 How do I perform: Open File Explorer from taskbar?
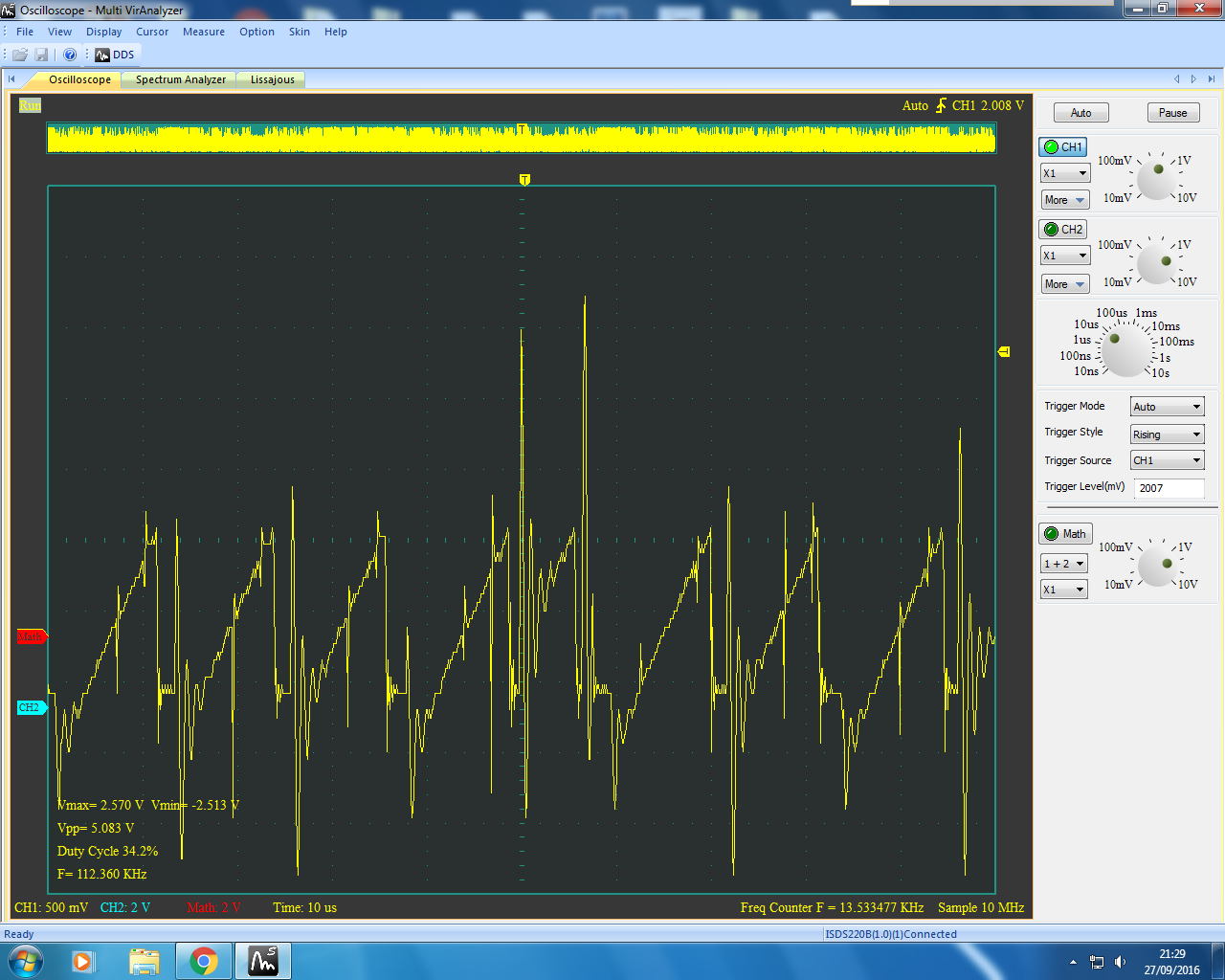[x=144, y=961]
